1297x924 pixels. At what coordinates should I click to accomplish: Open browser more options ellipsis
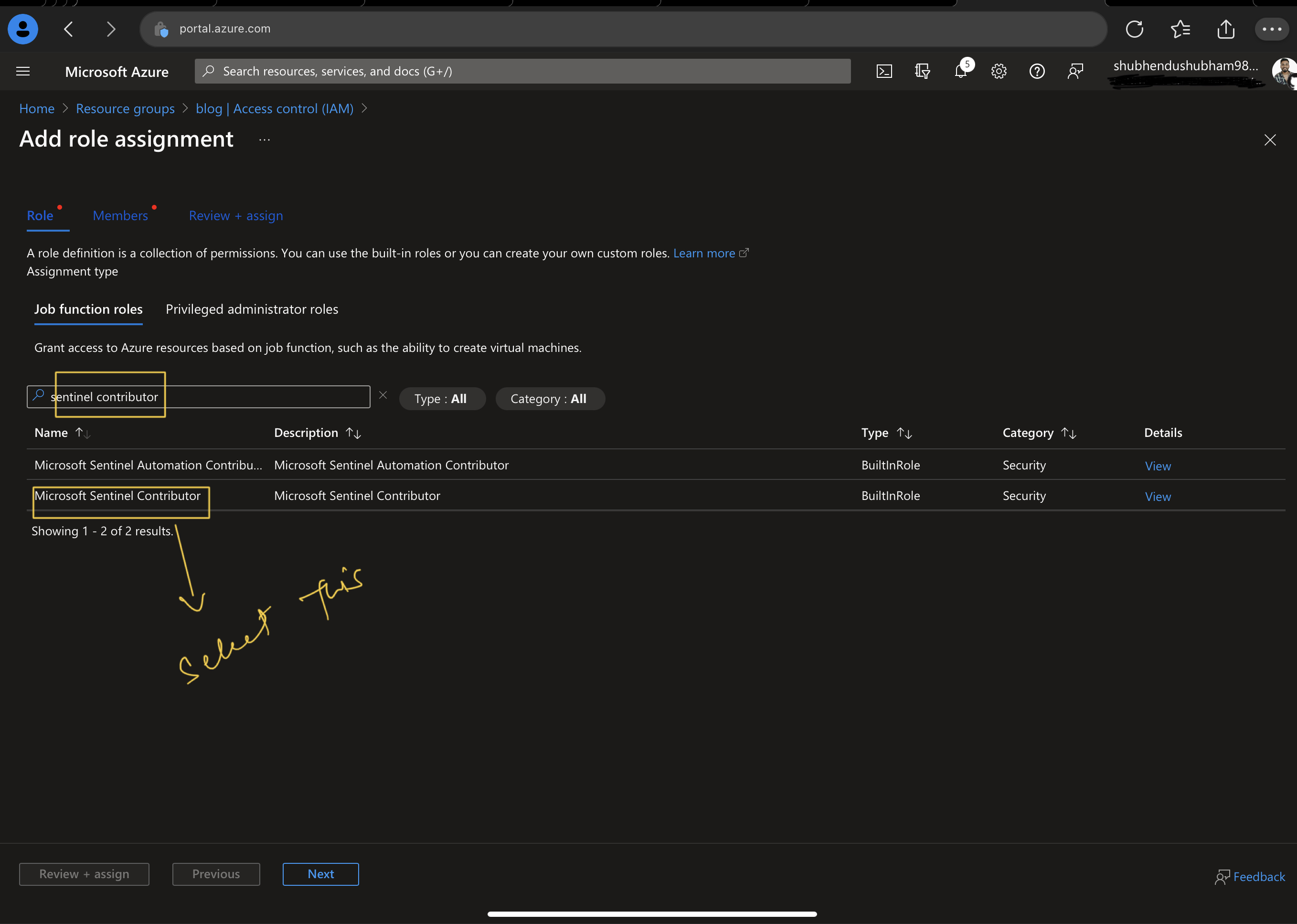tap(1271, 29)
